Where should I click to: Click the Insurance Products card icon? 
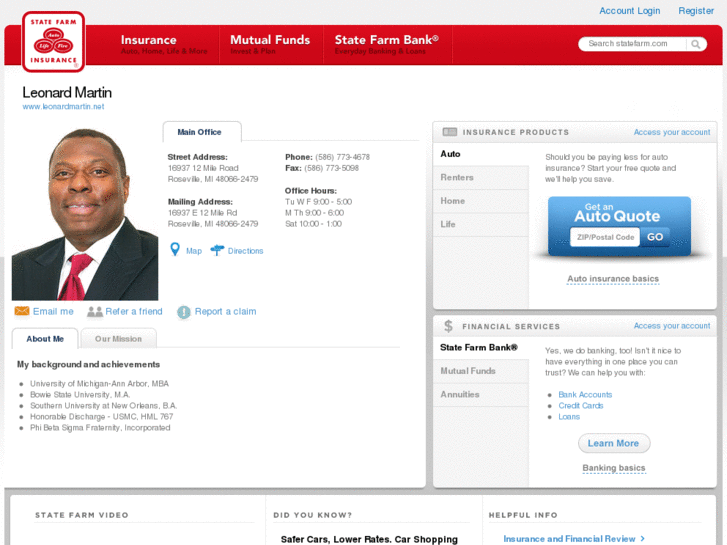click(449, 132)
